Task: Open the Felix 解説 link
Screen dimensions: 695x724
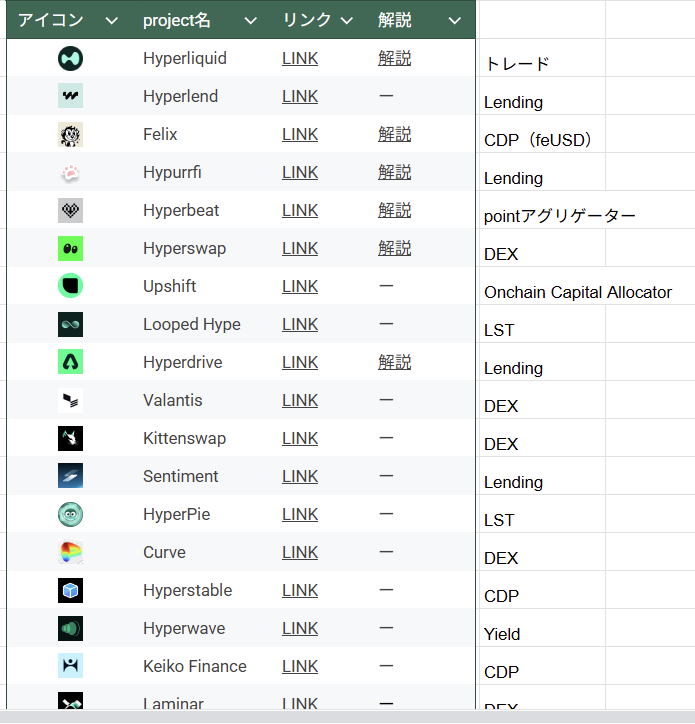Action: [394, 134]
